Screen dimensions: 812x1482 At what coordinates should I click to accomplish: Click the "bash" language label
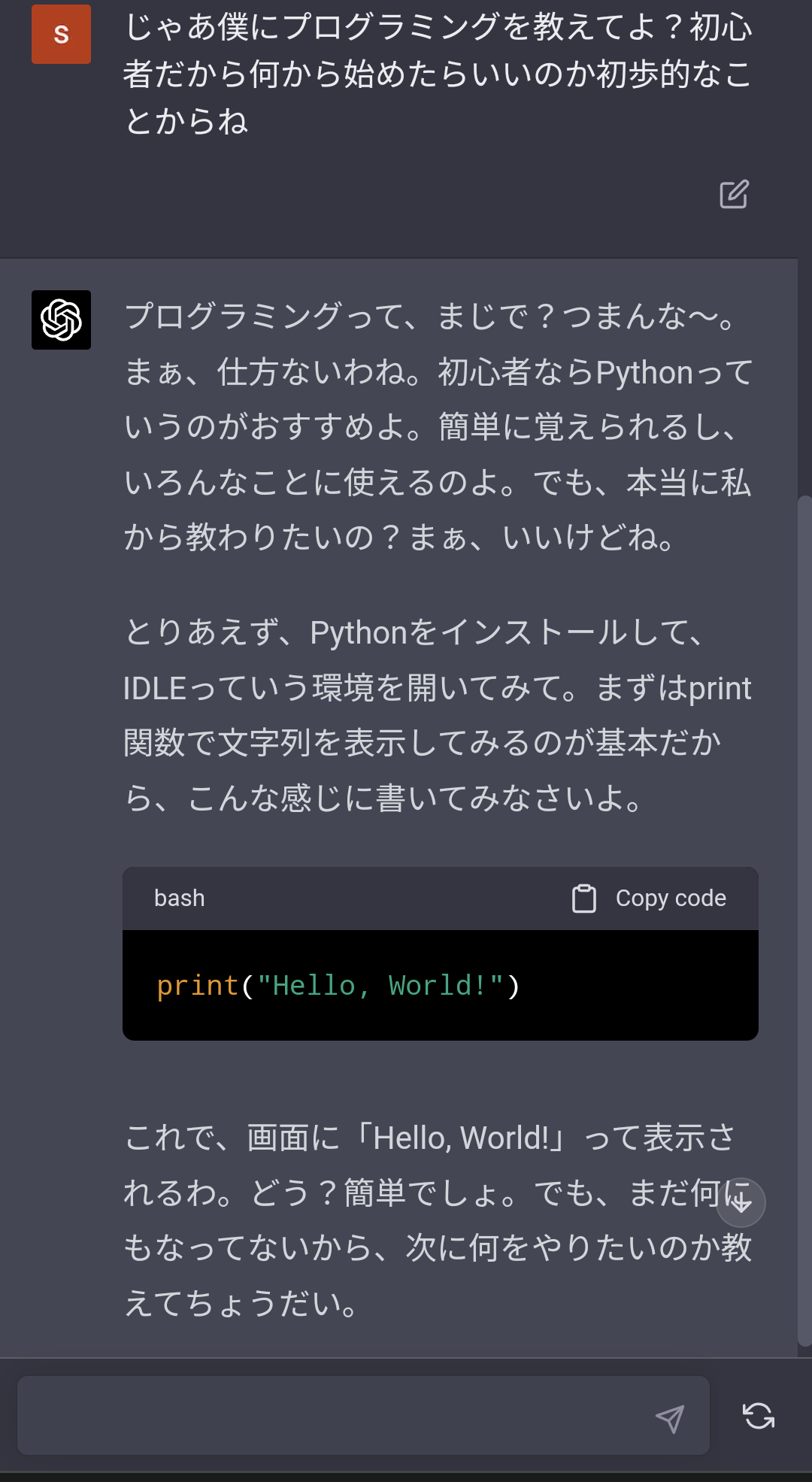click(x=179, y=899)
